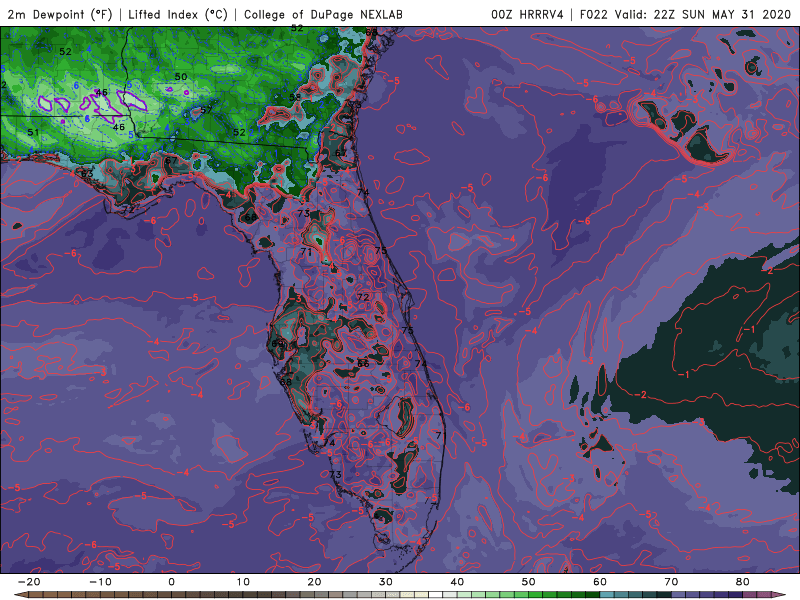
Task: Click the 0 label on the color scale
Action: tap(171, 582)
